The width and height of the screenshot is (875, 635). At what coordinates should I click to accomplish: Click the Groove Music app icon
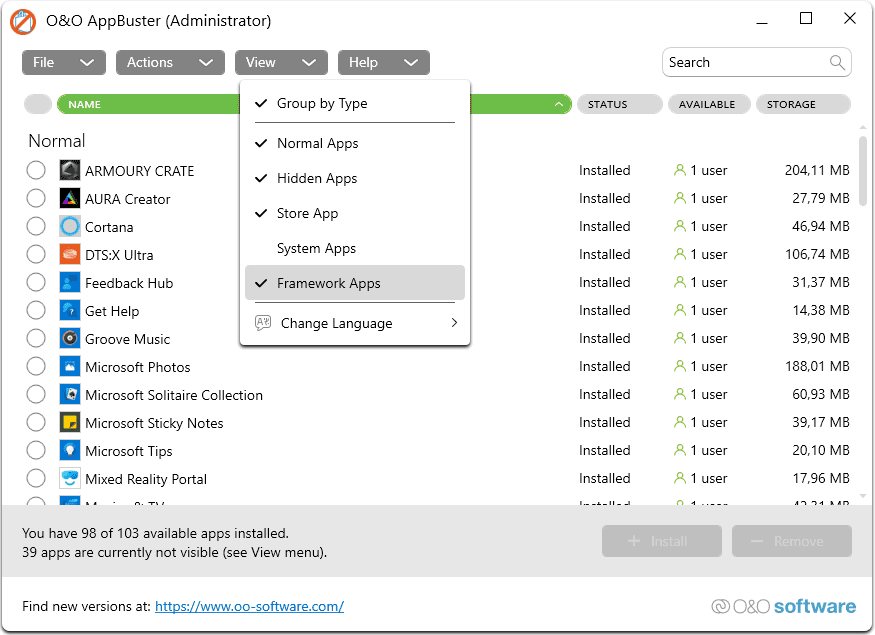click(x=69, y=338)
